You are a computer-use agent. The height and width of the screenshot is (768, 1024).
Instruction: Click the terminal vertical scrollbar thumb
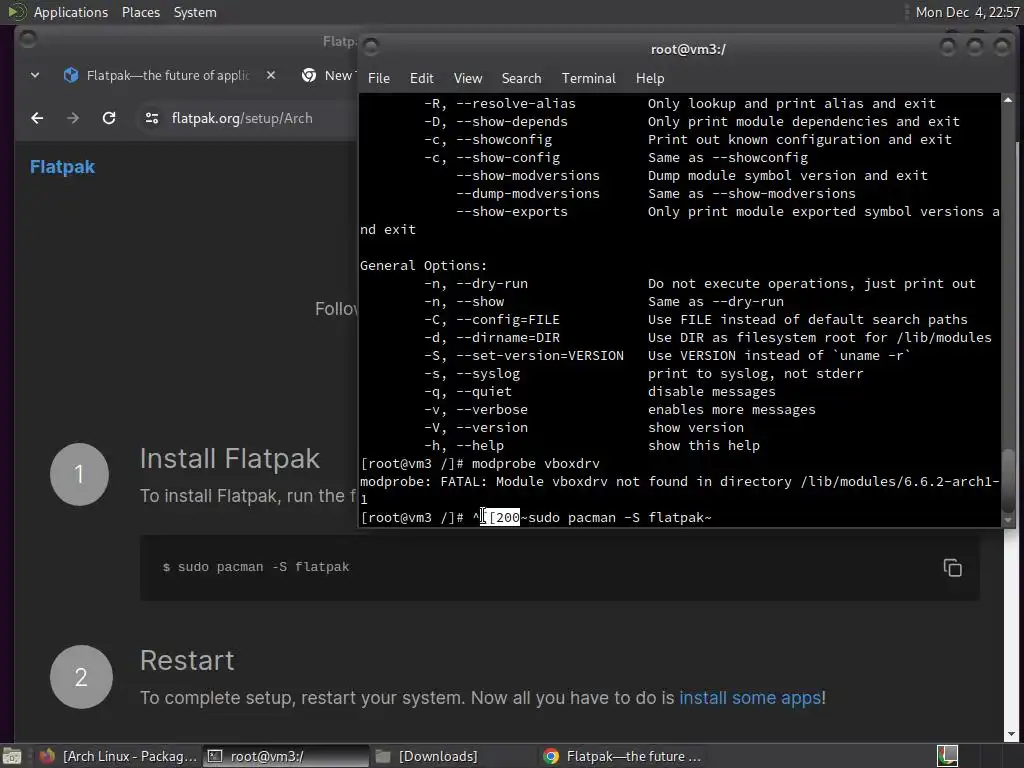[1009, 480]
